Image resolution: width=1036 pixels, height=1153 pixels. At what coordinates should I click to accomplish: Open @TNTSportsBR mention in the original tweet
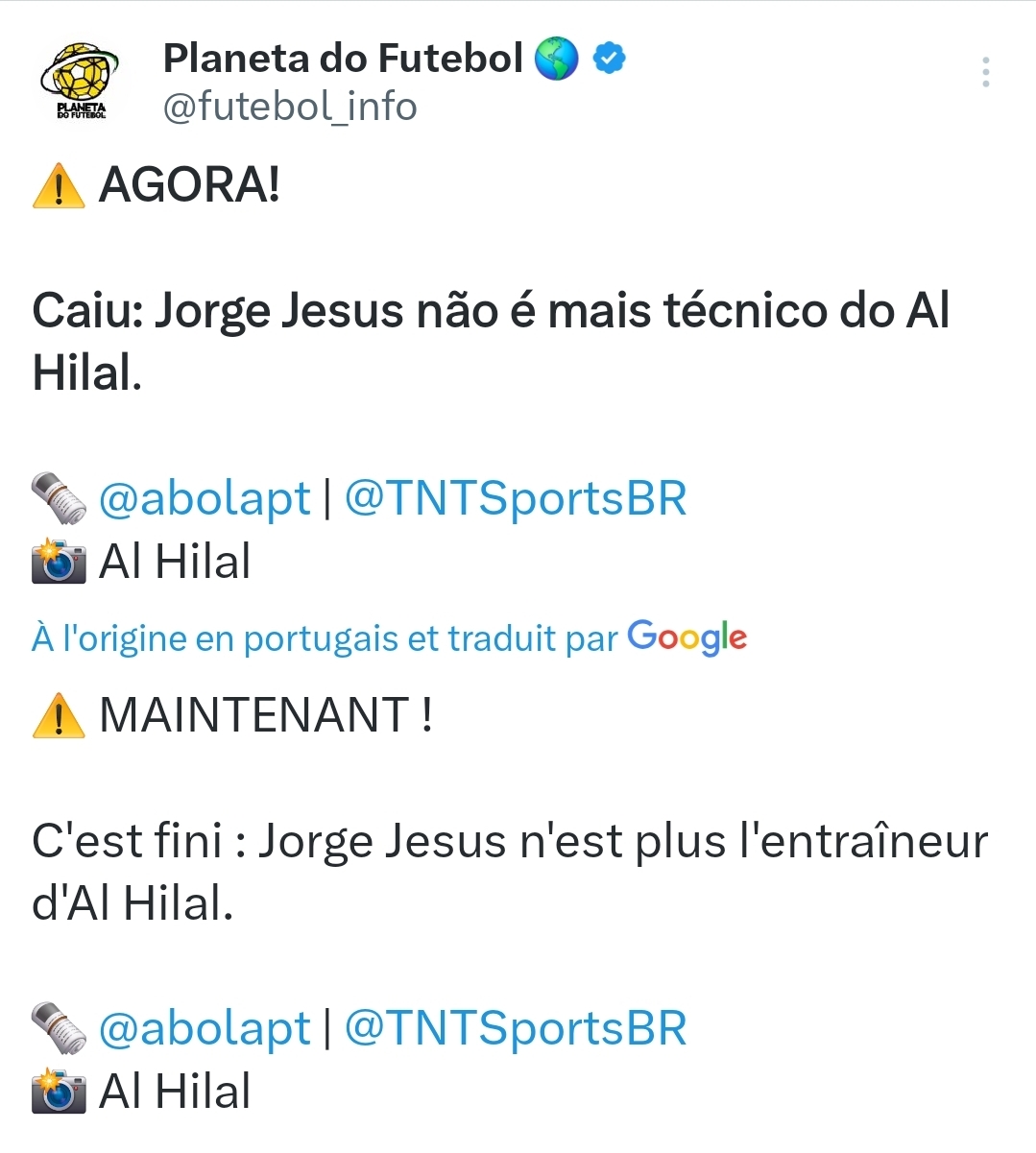point(516,498)
